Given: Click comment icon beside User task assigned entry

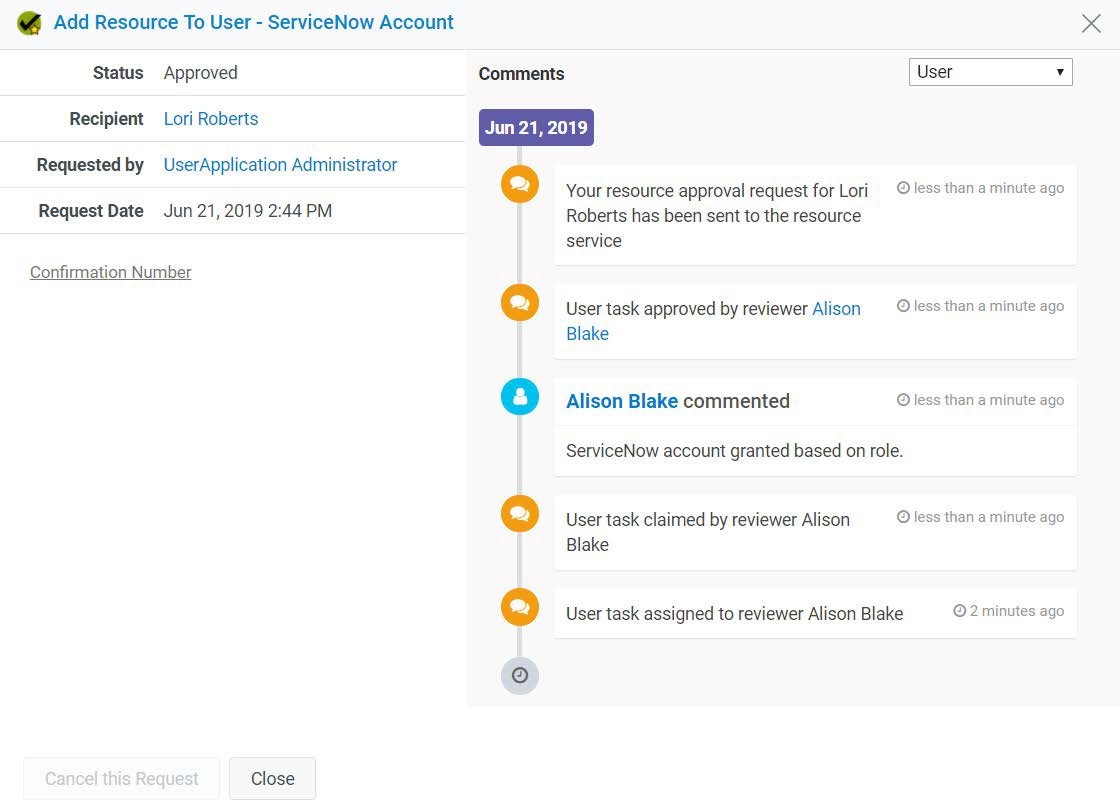Looking at the screenshot, I should tap(520, 607).
